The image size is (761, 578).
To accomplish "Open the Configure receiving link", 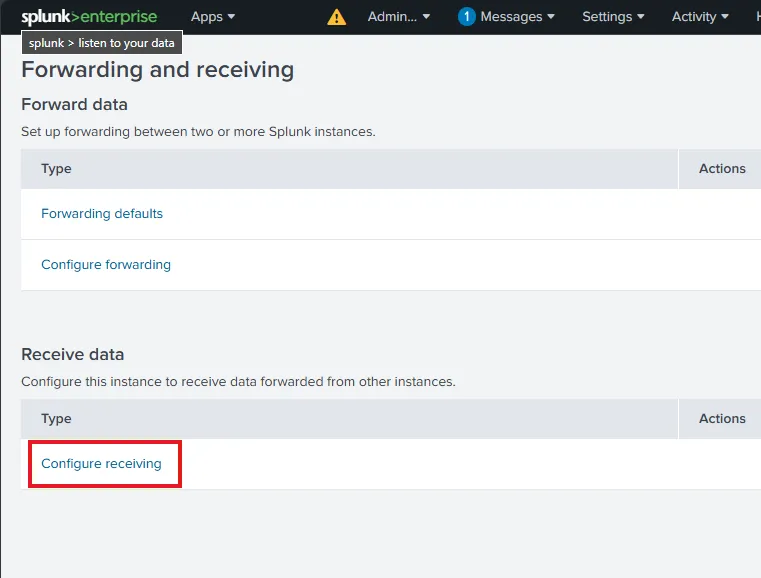I will (x=101, y=464).
